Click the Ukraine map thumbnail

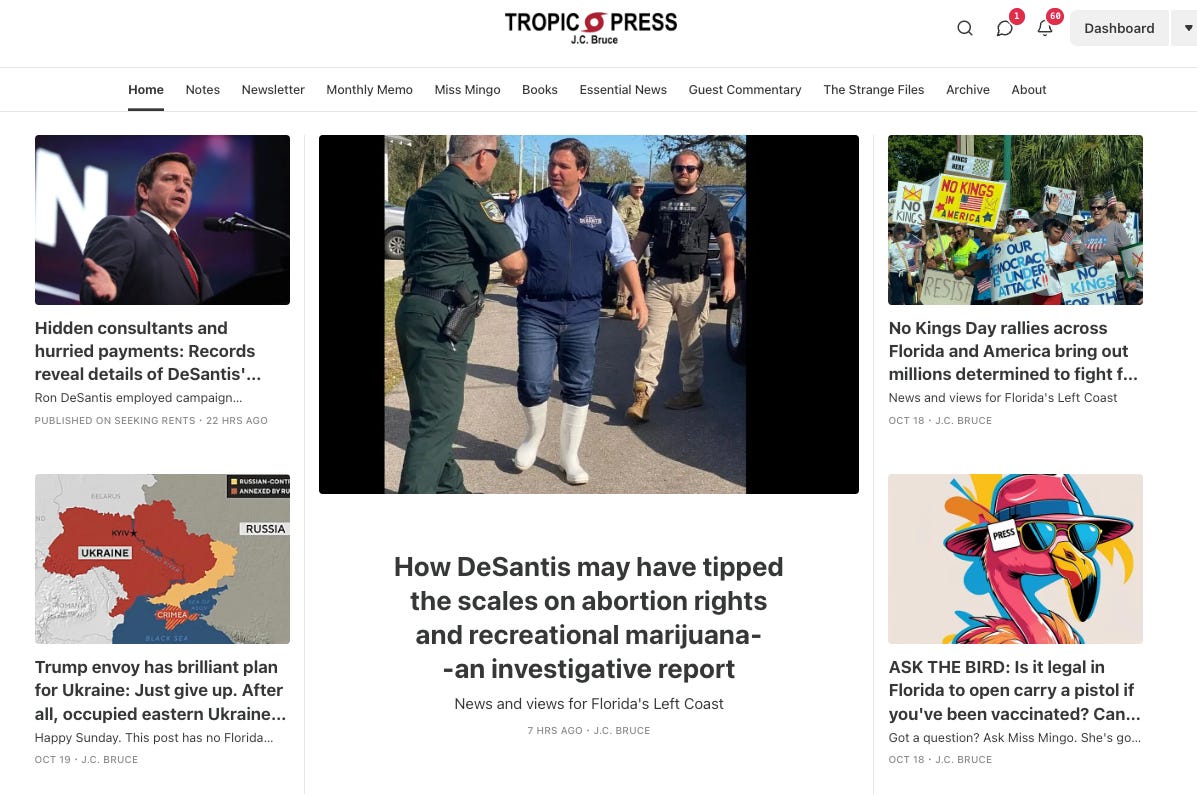click(x=163, y=559)
